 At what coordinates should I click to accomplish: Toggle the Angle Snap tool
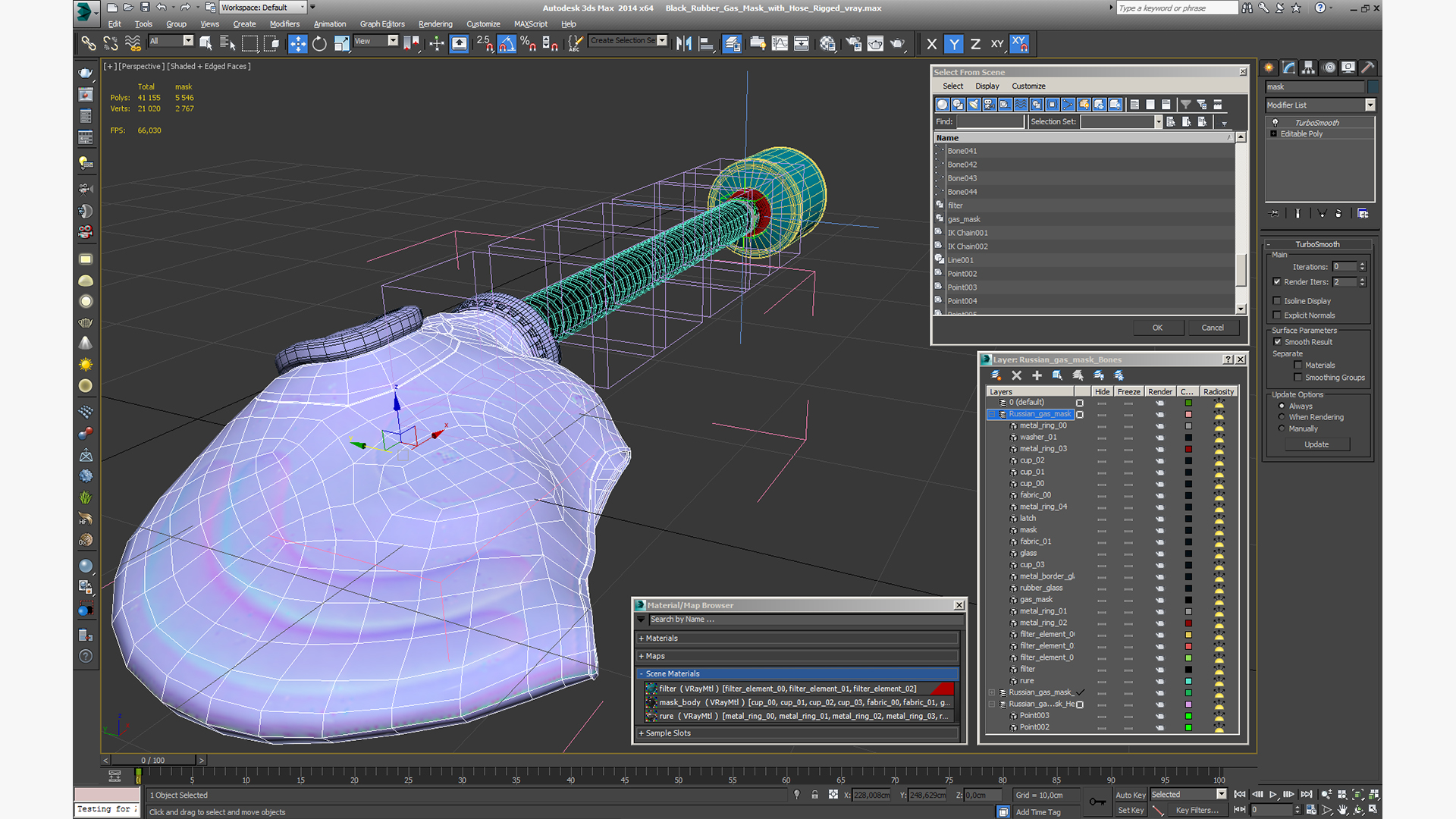pos(507,44)
